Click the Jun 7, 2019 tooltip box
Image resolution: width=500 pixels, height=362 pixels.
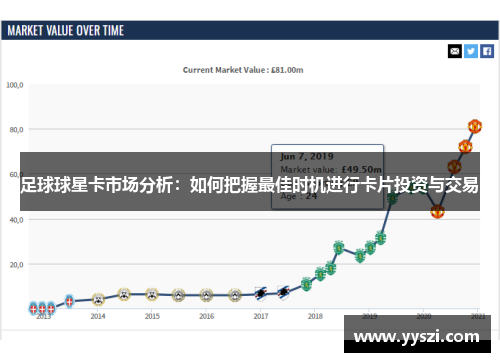coord(327,177)
